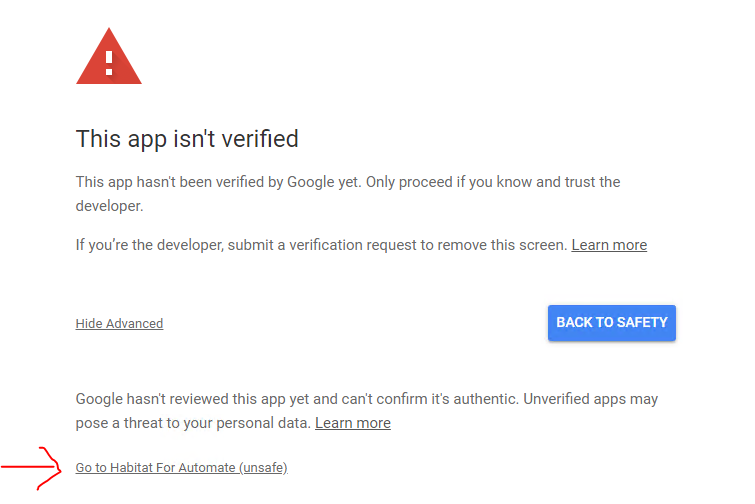The width and height of the screenshot is (755, 504).
Task: Click the "(unsafe)" part of the bottom link
Action: pyautogui.click(x=263, y=468)
